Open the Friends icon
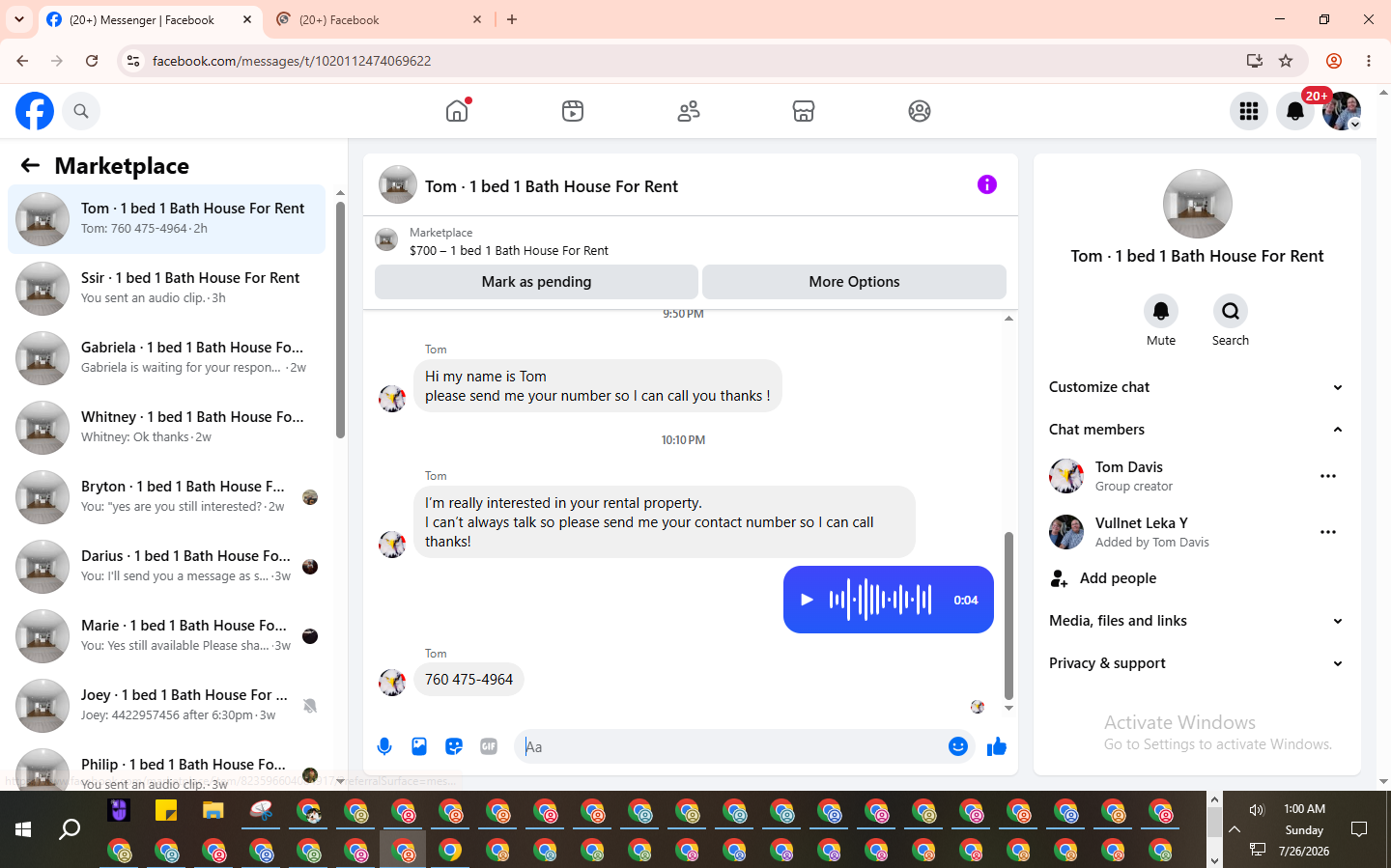 pos(689,111)
